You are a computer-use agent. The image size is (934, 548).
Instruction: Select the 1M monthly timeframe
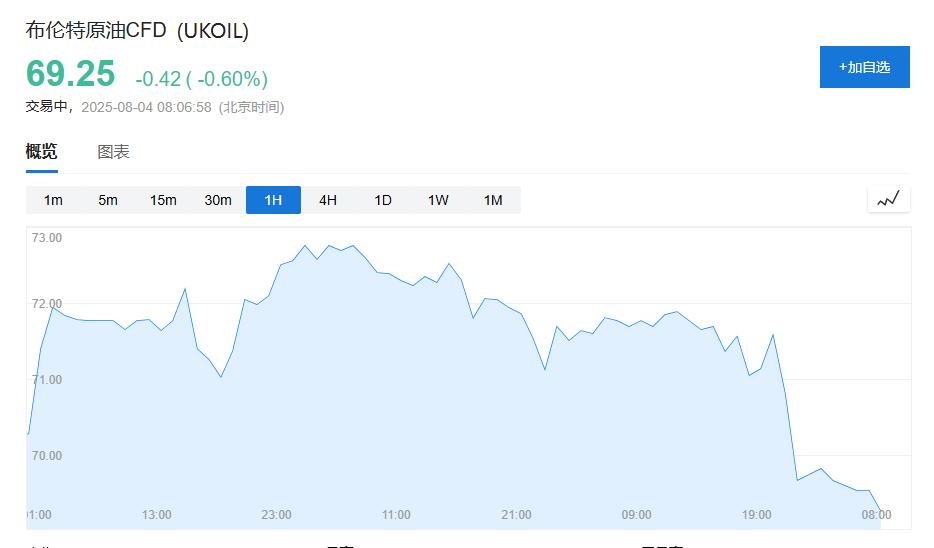coord(493,200)
